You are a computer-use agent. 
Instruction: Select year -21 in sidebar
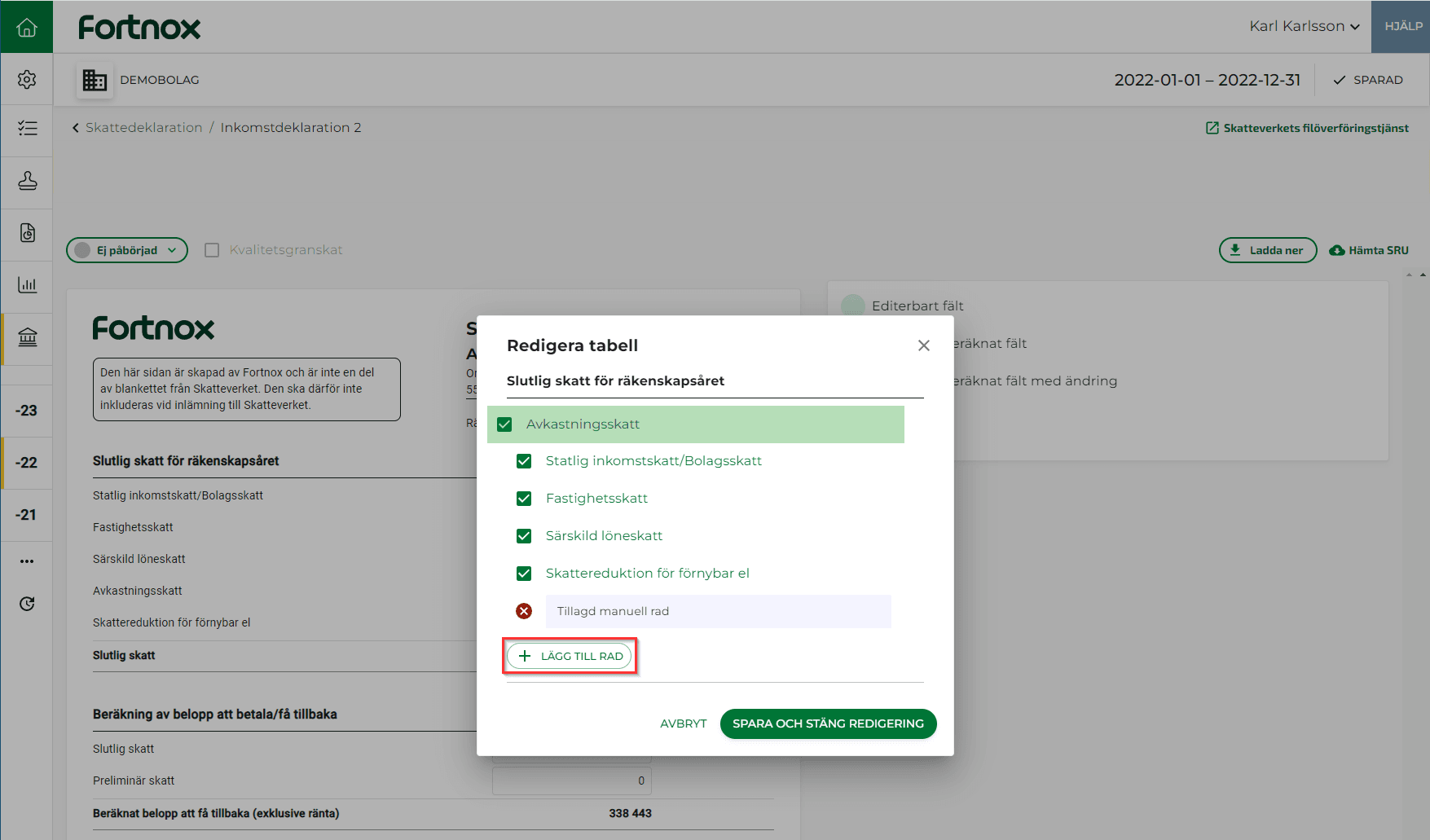tap(26, 515)
